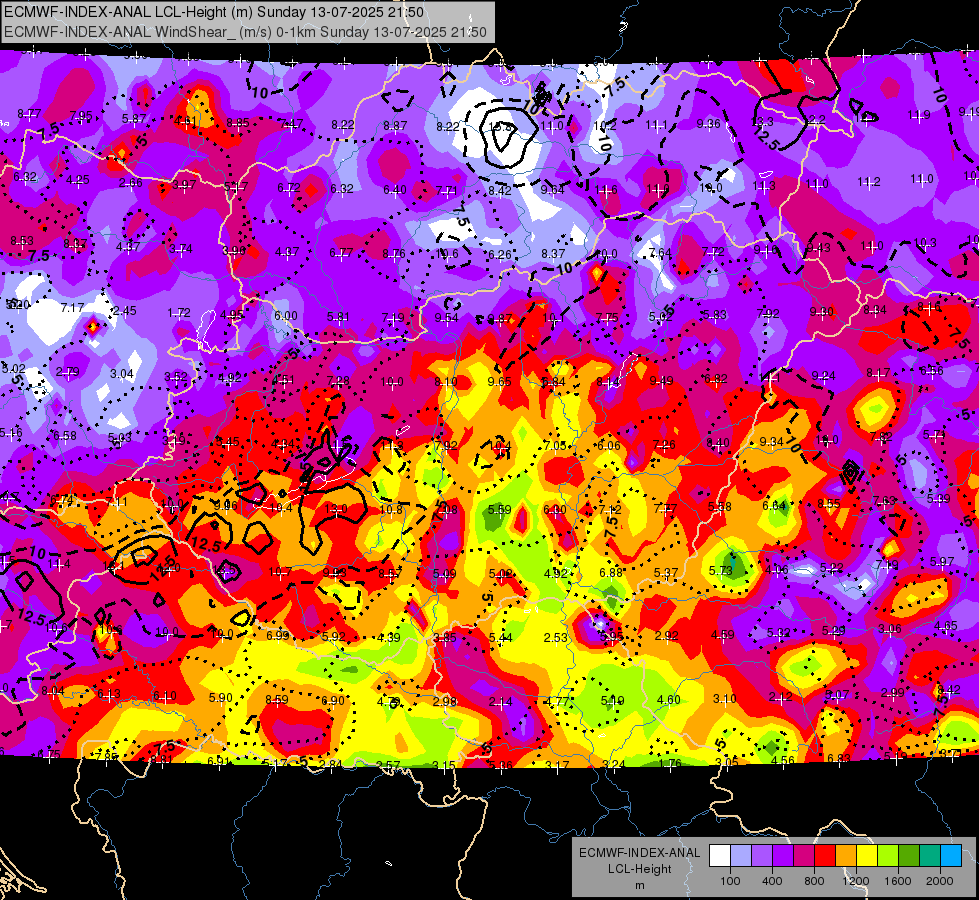Viewport: 979px width, 900px height.
Task: Click the 1.76 value at the map's bottom edge
Action: [669, 763]
